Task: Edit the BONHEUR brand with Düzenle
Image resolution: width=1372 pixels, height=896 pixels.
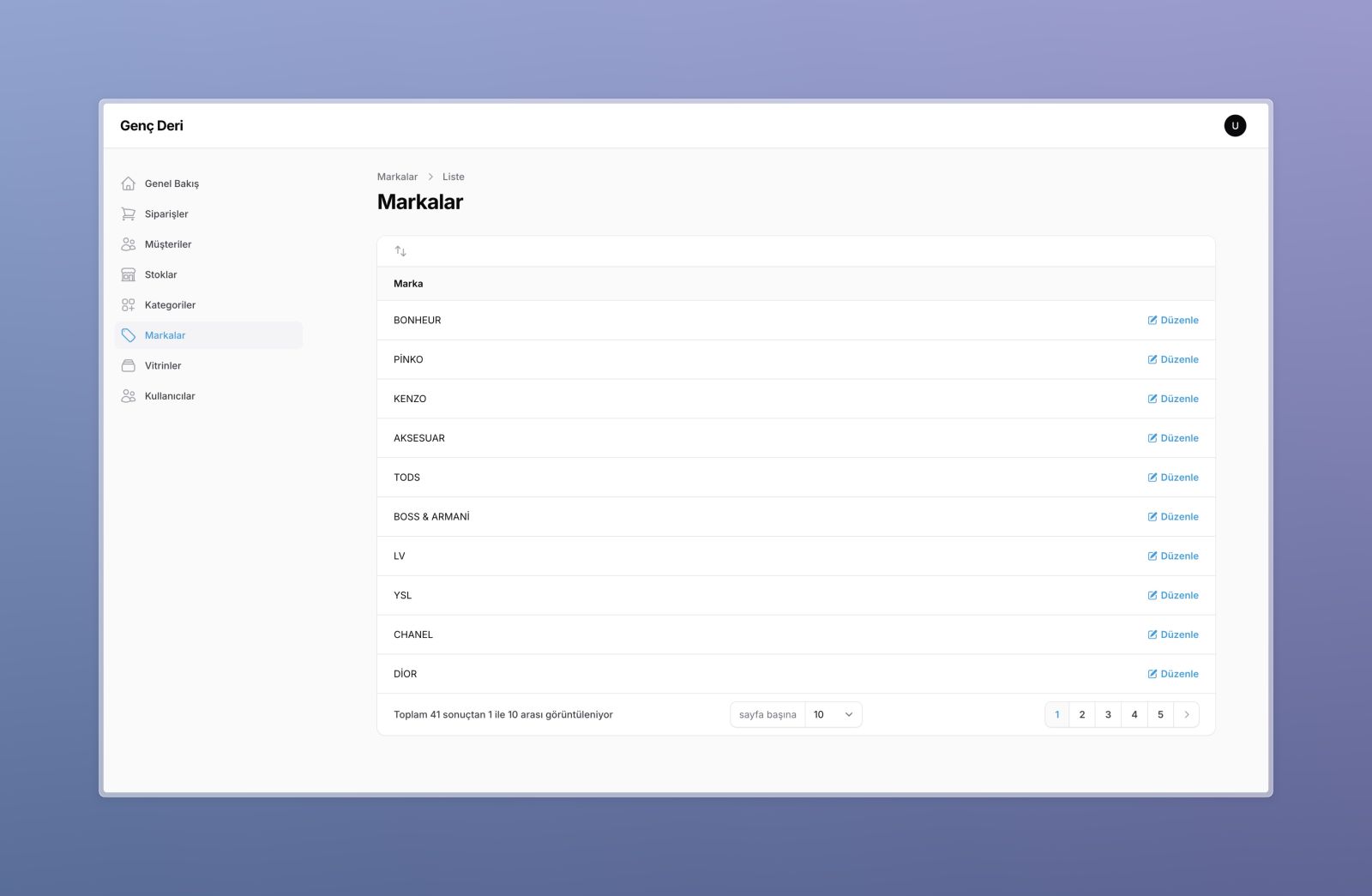Action: pyautogui.click(x=1173, y=321)
